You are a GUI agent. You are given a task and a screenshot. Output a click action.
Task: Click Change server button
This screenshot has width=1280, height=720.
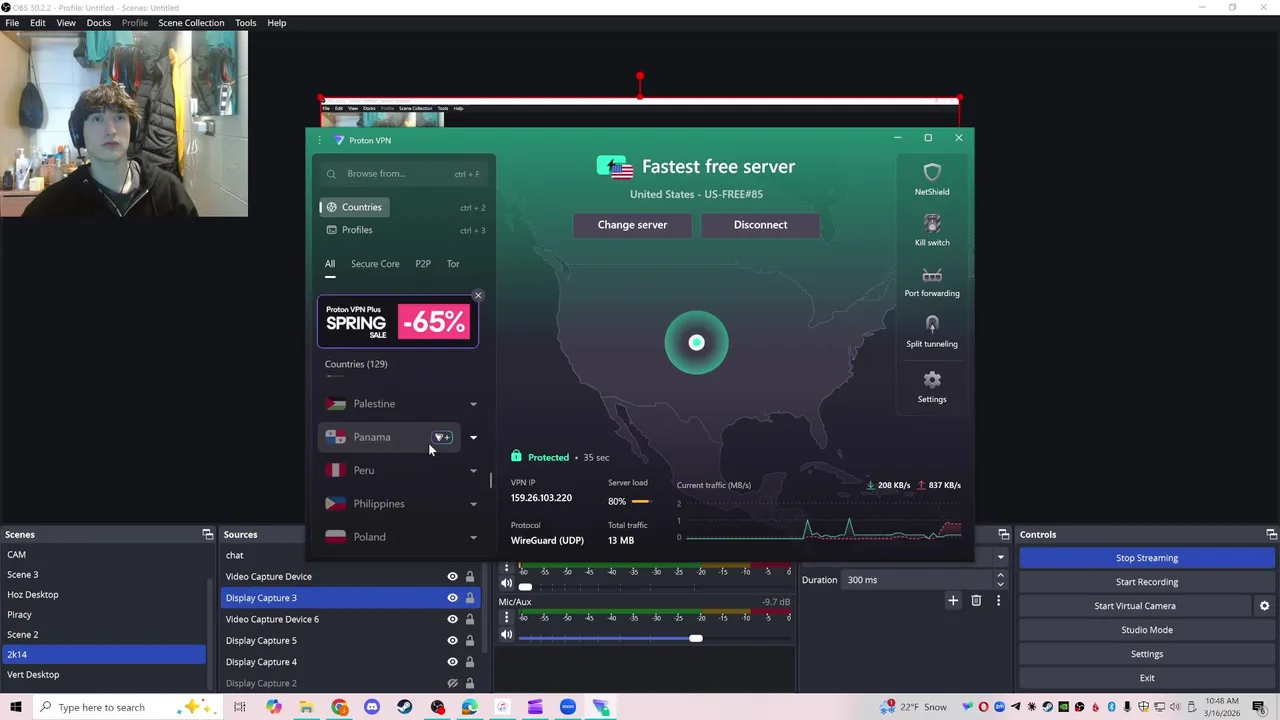pos(632,225)
